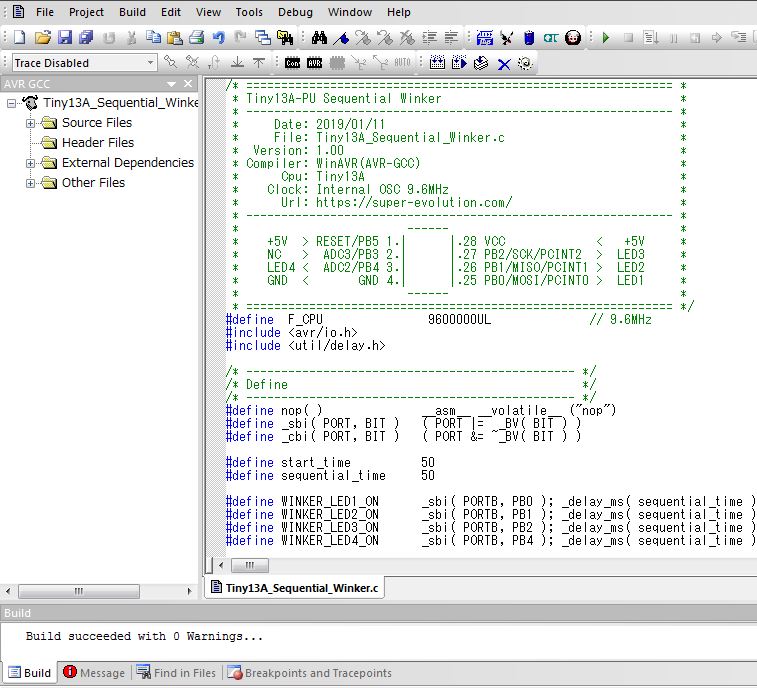Click the Con (connect programmer) icon
The height and width of the screenshot is (688, 757).
(293, 63)
